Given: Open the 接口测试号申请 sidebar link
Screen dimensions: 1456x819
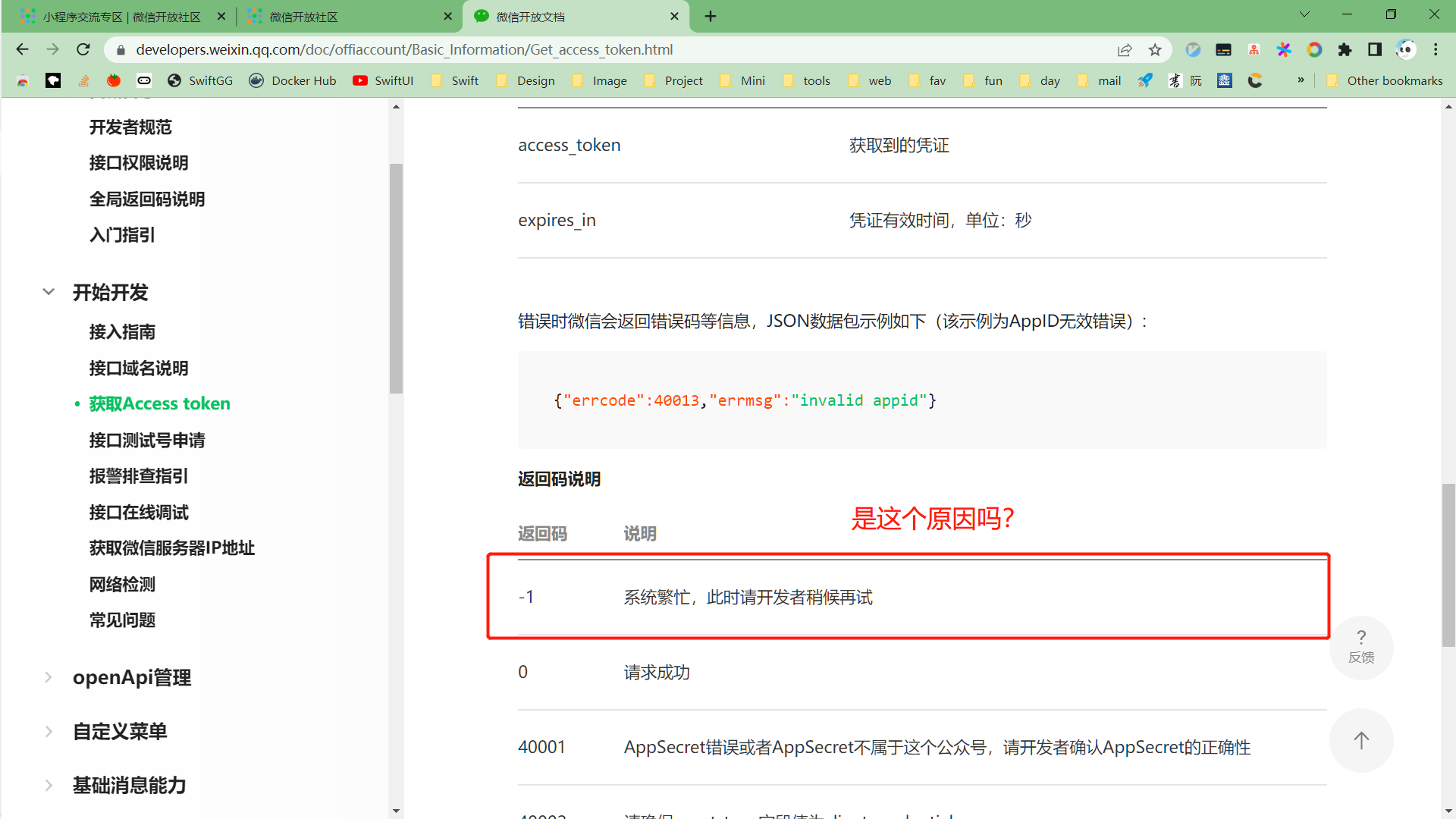Looking at the screenshot, I should [147, 441].
